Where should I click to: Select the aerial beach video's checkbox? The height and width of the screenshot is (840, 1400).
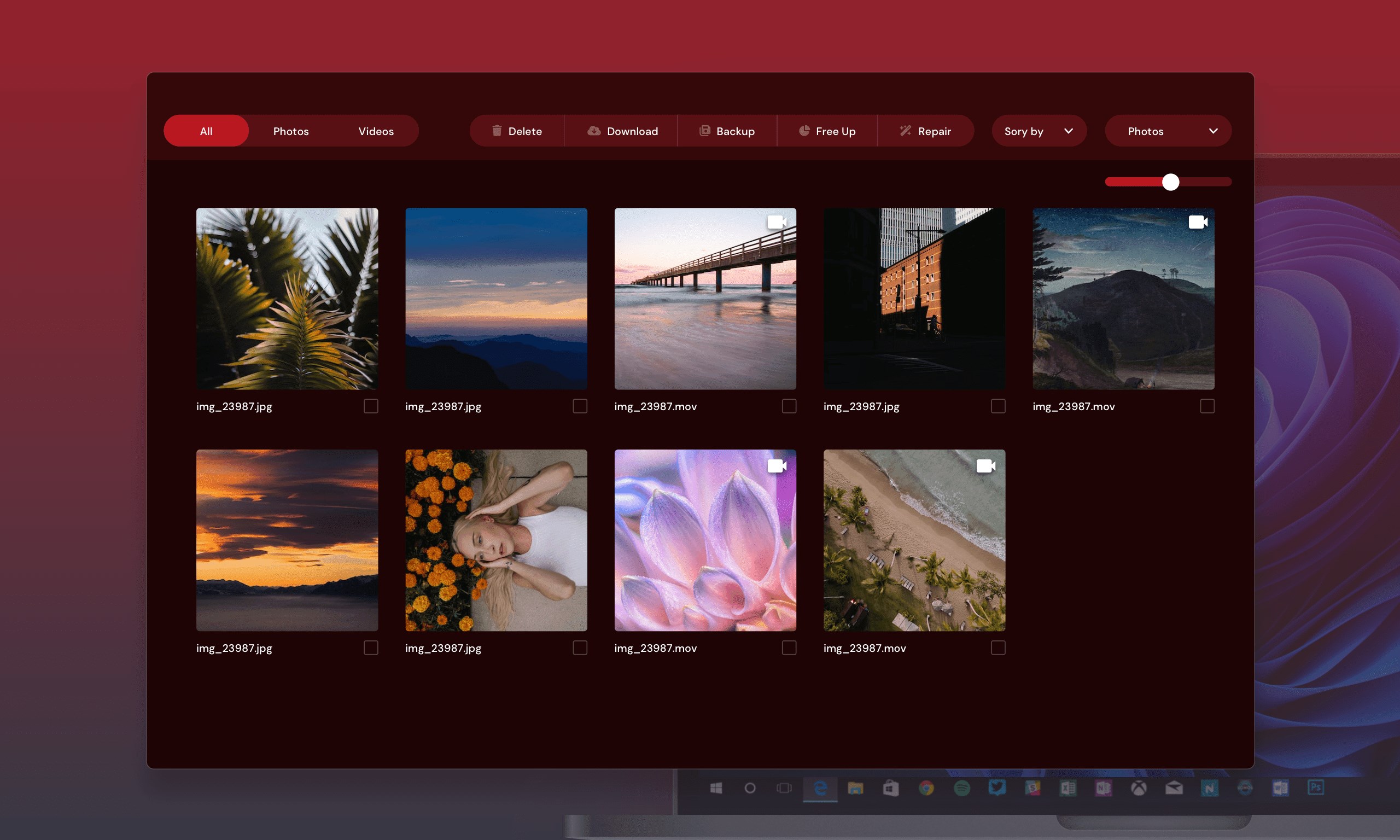click(x=997, y=647)
